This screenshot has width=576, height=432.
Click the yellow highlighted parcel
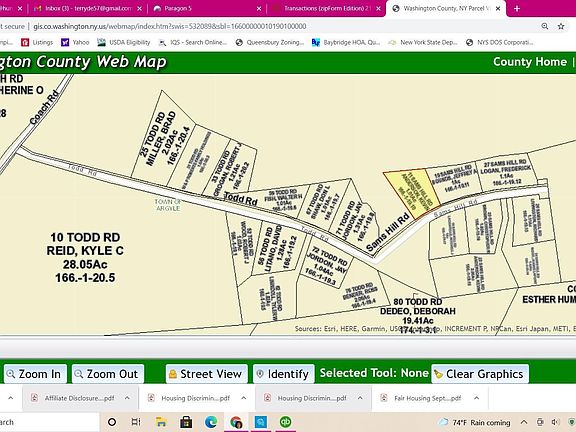412,193
